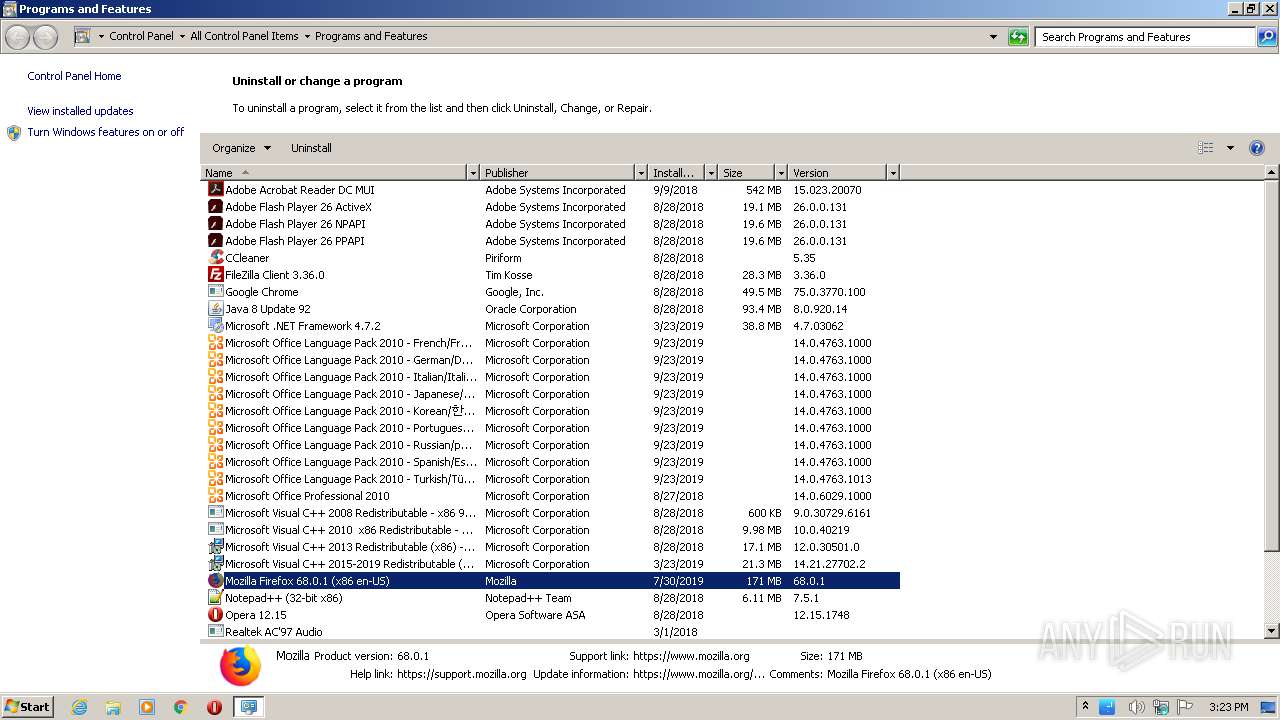Expand the Control Panel breadcrumb arrow
Viewport: 1280px width, 720px height.
tap(182, 36)
